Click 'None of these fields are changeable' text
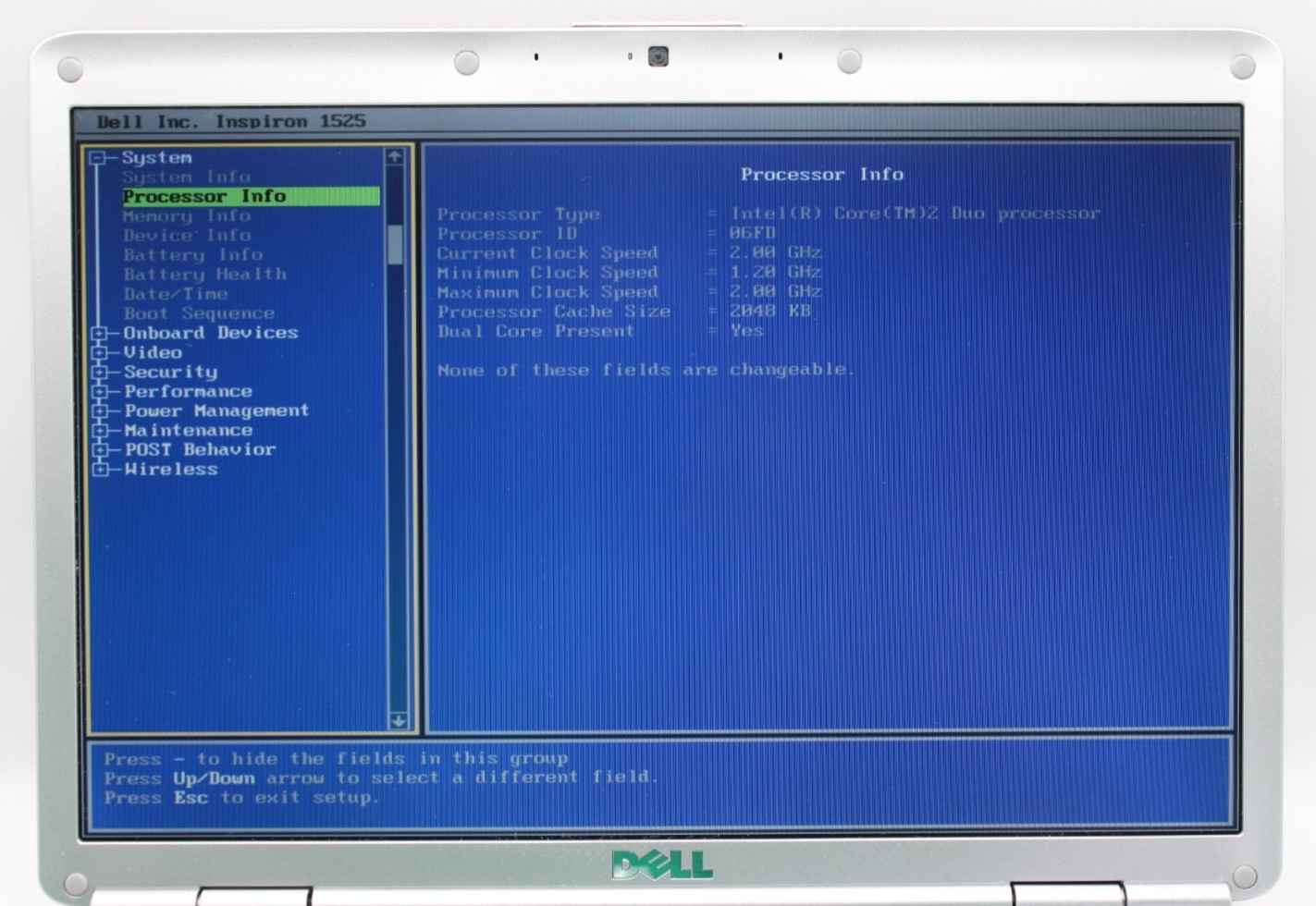This screenshot has width=1316, height=906. [646, 370]
